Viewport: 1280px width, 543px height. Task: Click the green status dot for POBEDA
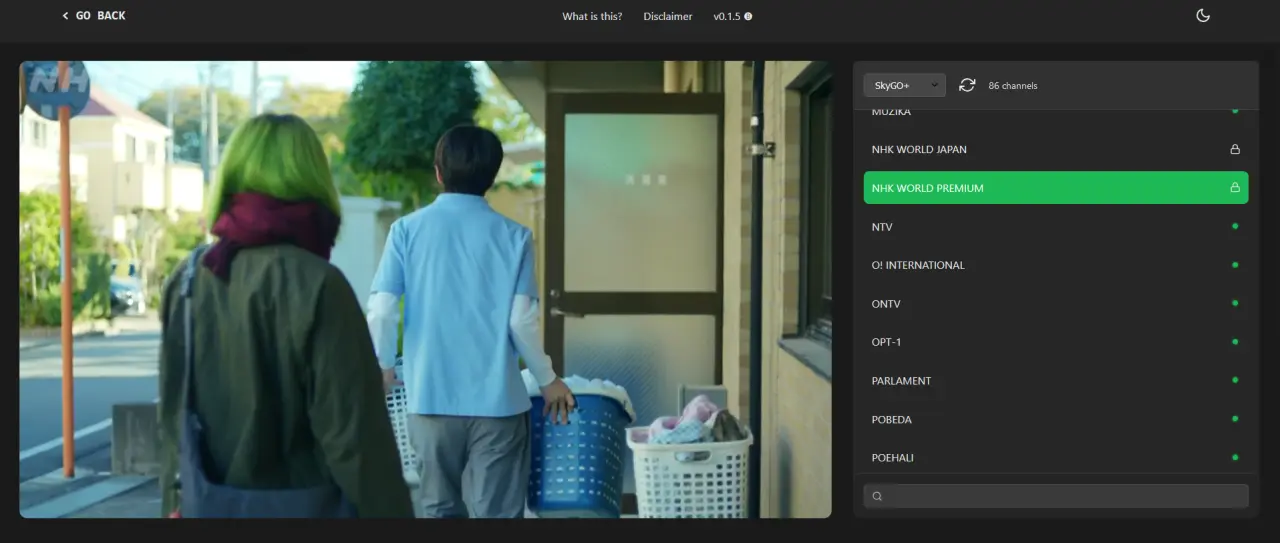tap(1235, 419)
